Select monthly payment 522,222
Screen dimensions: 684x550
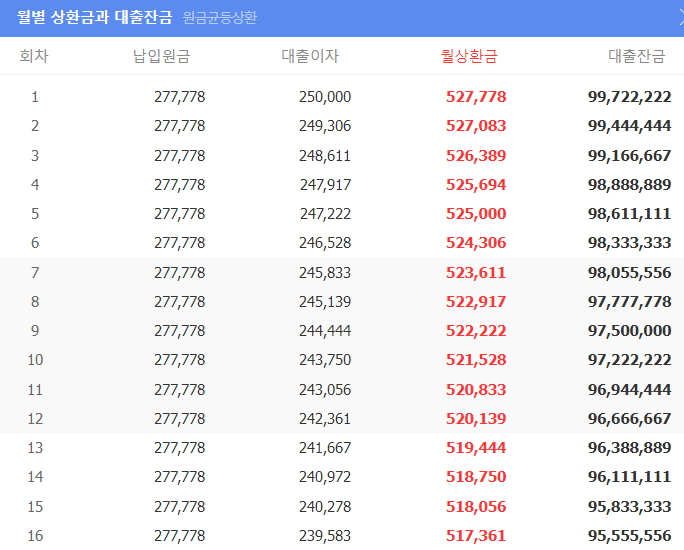tap(476, 331)
